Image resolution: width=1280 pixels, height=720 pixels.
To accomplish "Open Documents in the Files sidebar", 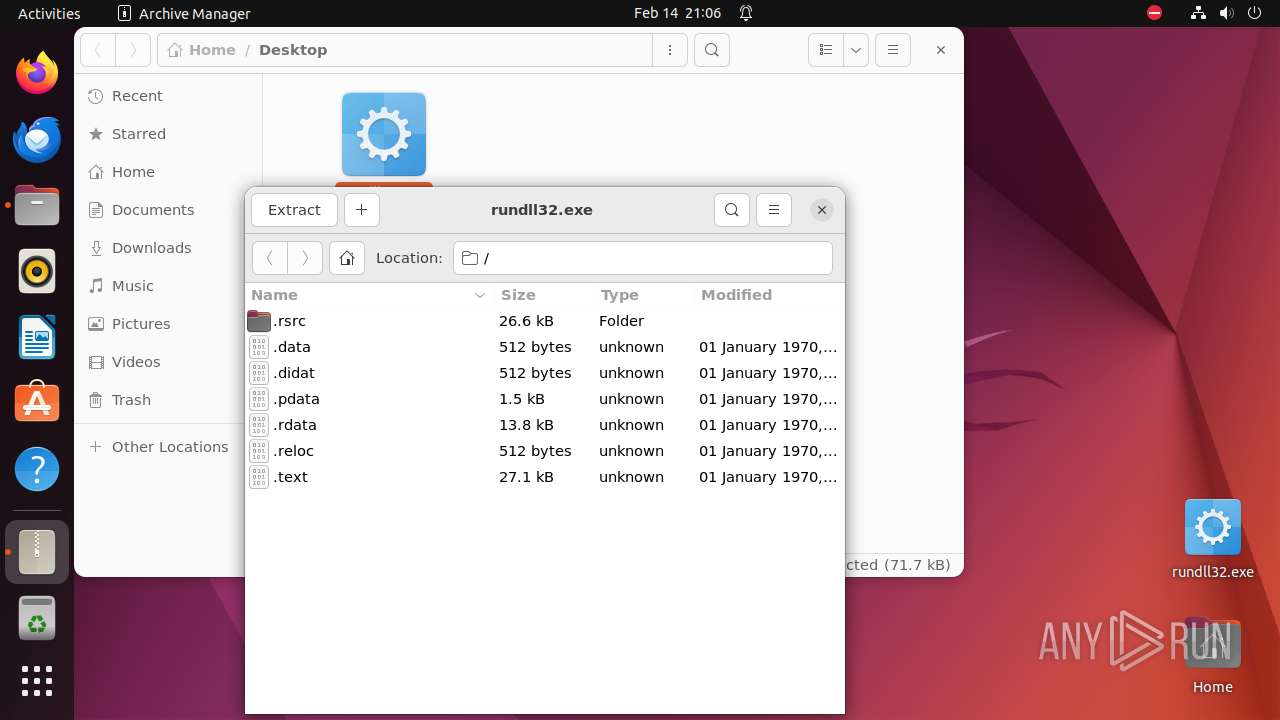I will coord(168,210).
